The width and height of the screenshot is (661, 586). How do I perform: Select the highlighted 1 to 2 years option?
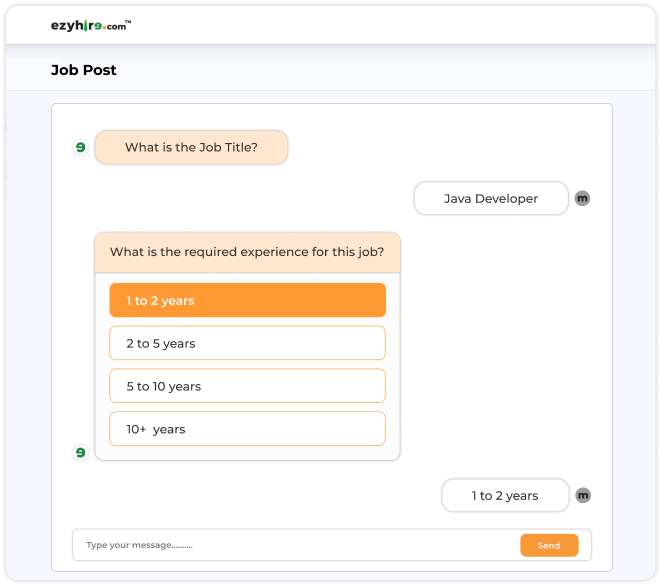pos(247,300)
